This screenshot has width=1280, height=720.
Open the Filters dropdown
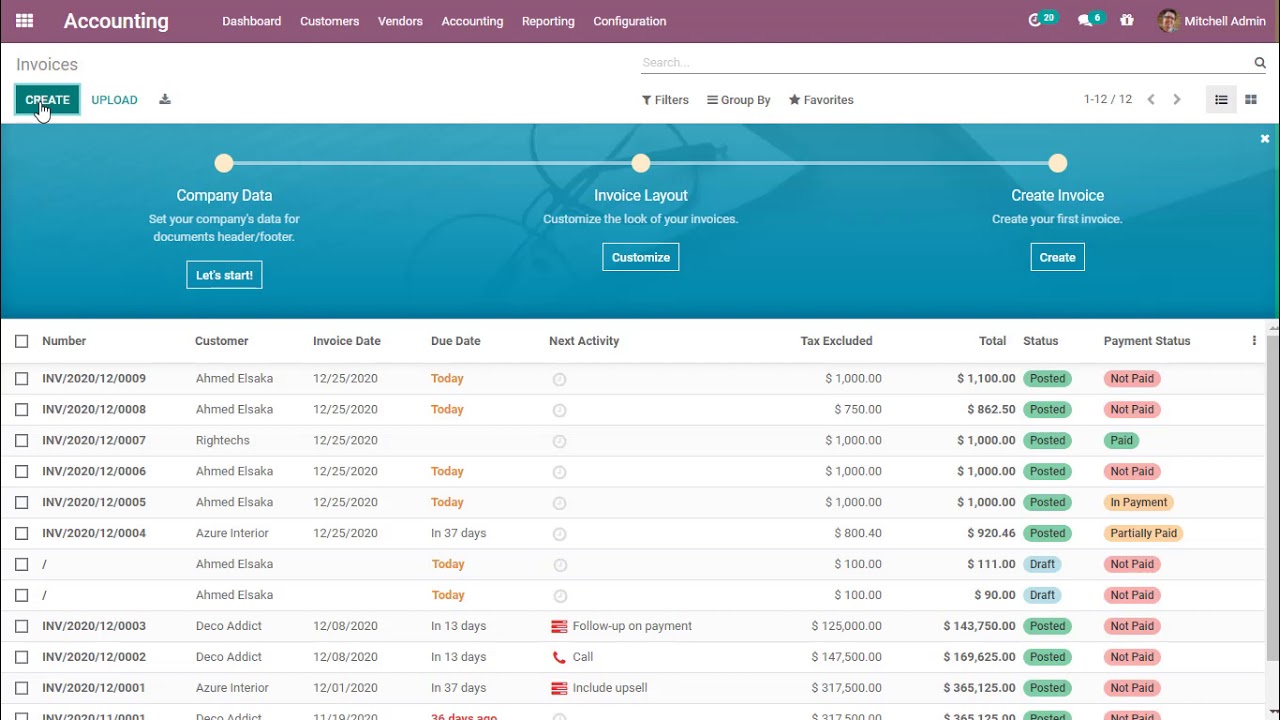coord(665,100)
